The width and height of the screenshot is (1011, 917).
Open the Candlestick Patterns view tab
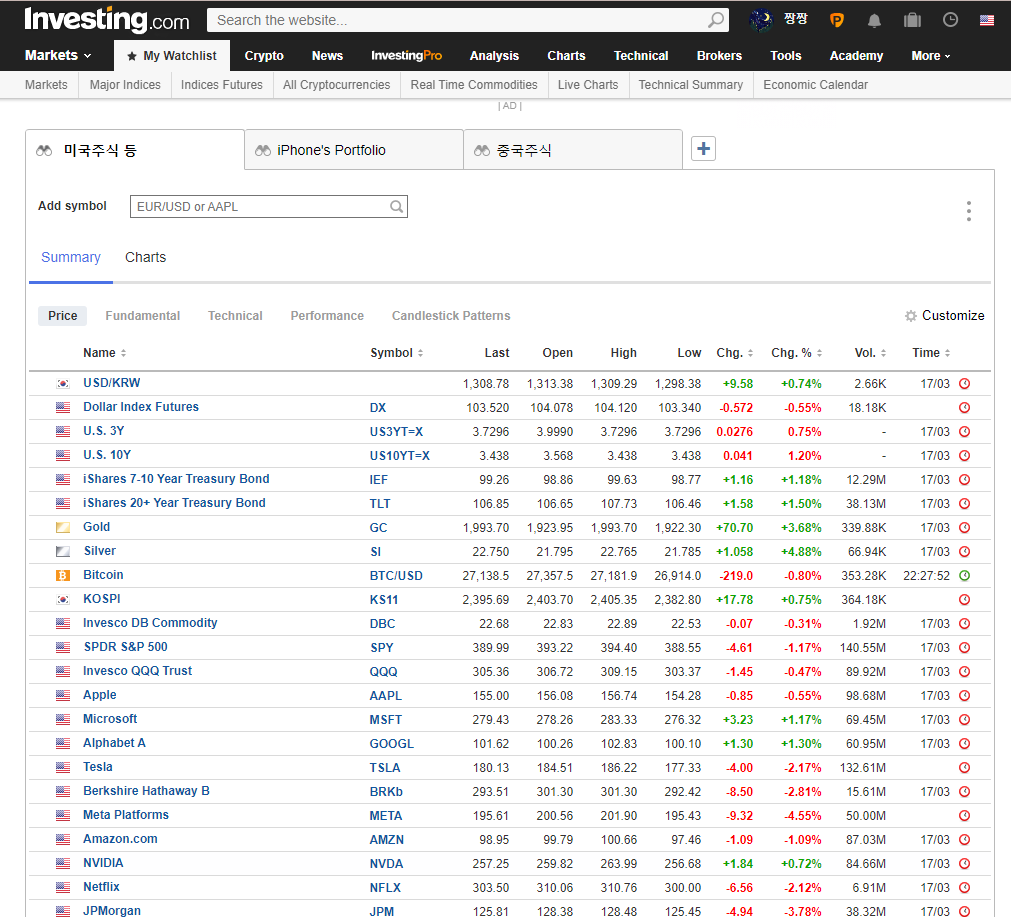(451, 315)
